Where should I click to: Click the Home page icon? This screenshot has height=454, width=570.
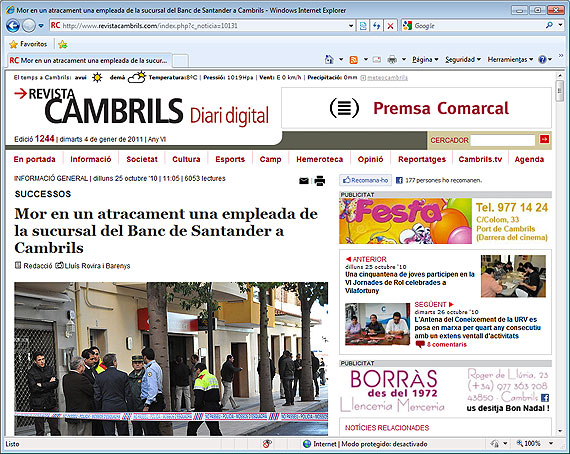329,59
